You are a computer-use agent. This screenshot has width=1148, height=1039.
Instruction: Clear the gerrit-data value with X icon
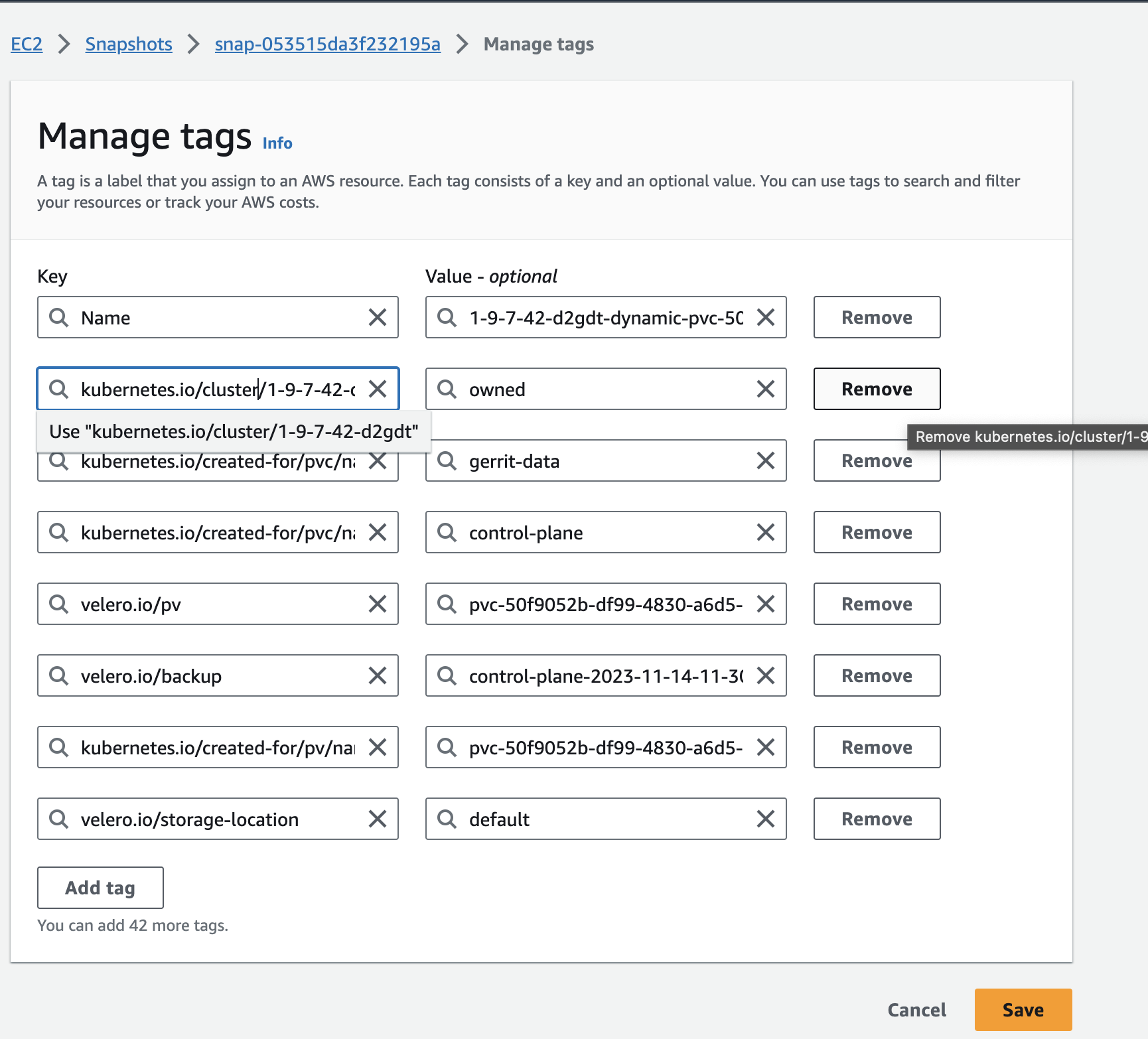(766, 461)
